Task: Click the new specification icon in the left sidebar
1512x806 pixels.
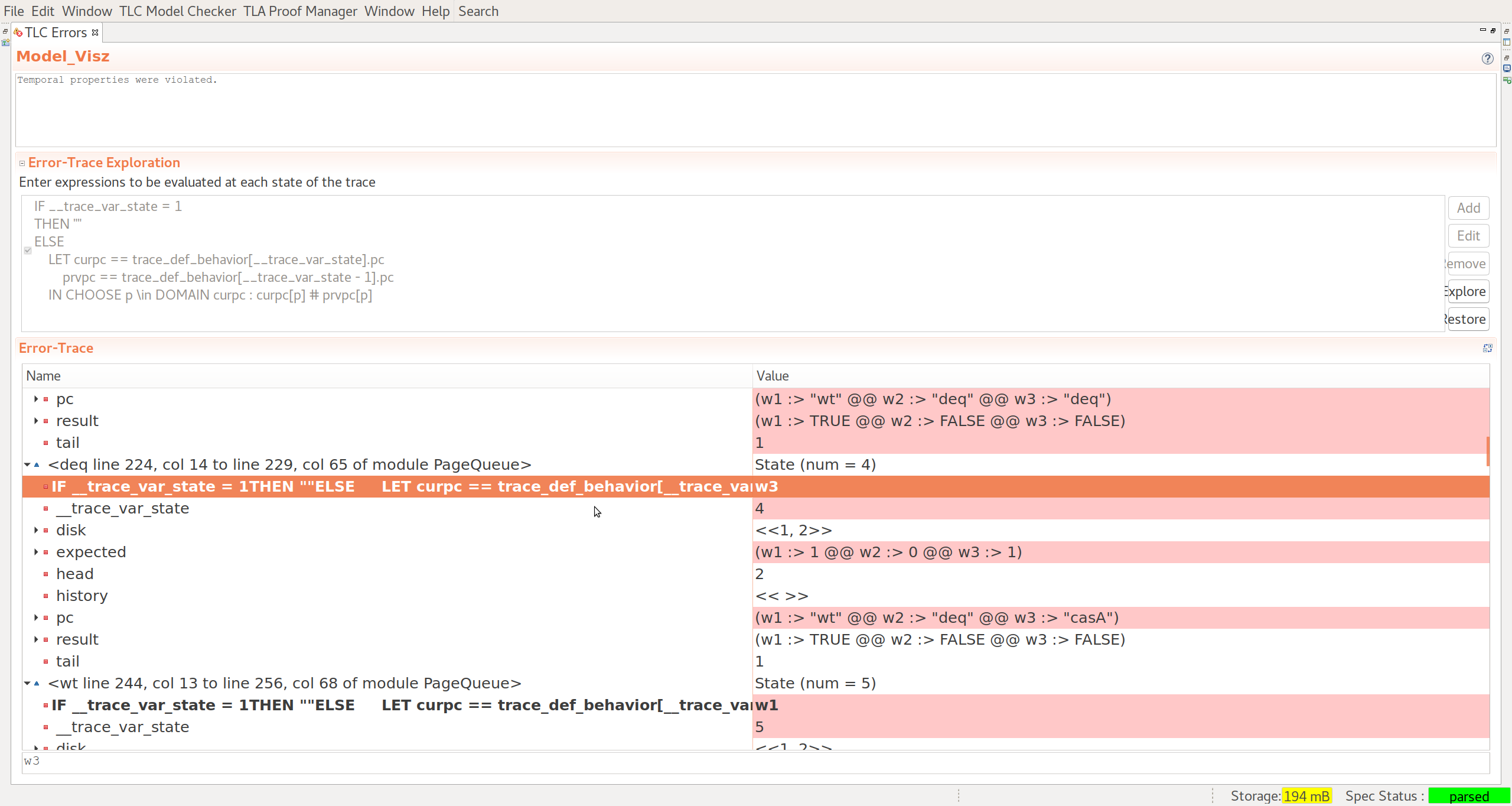Action: point(6,43)
